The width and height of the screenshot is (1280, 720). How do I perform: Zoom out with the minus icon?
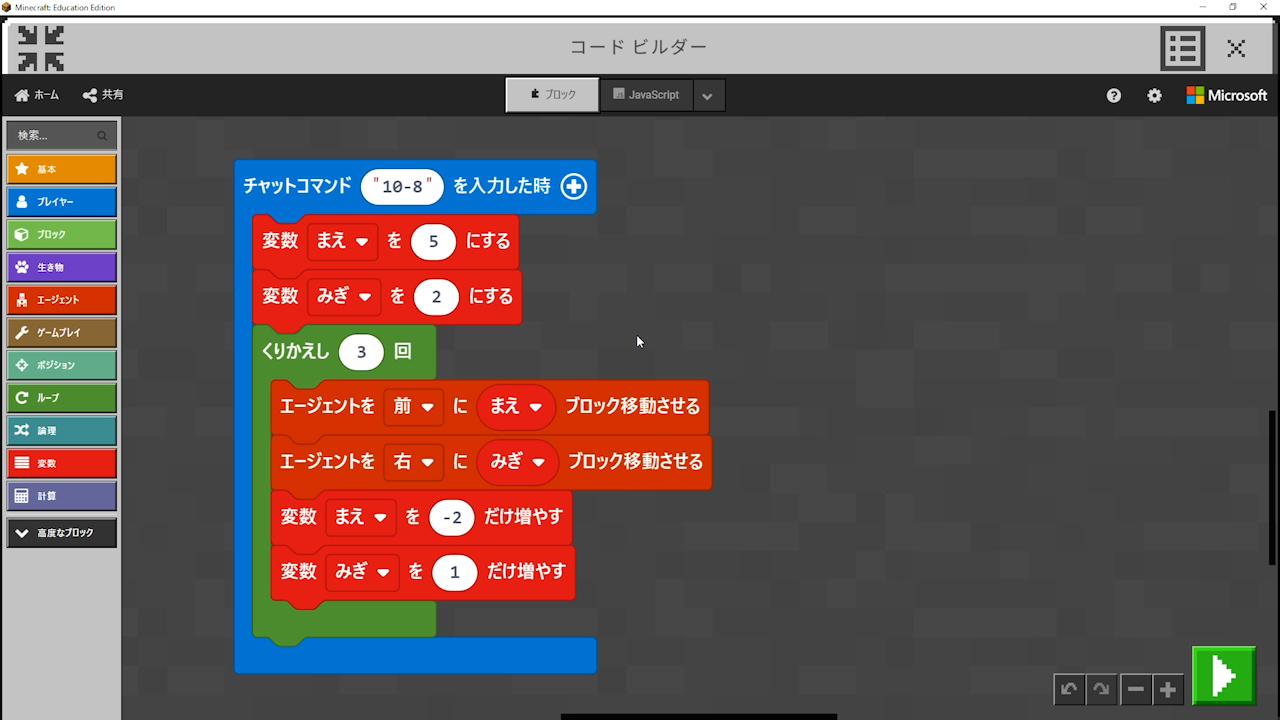coord(1135,689)
